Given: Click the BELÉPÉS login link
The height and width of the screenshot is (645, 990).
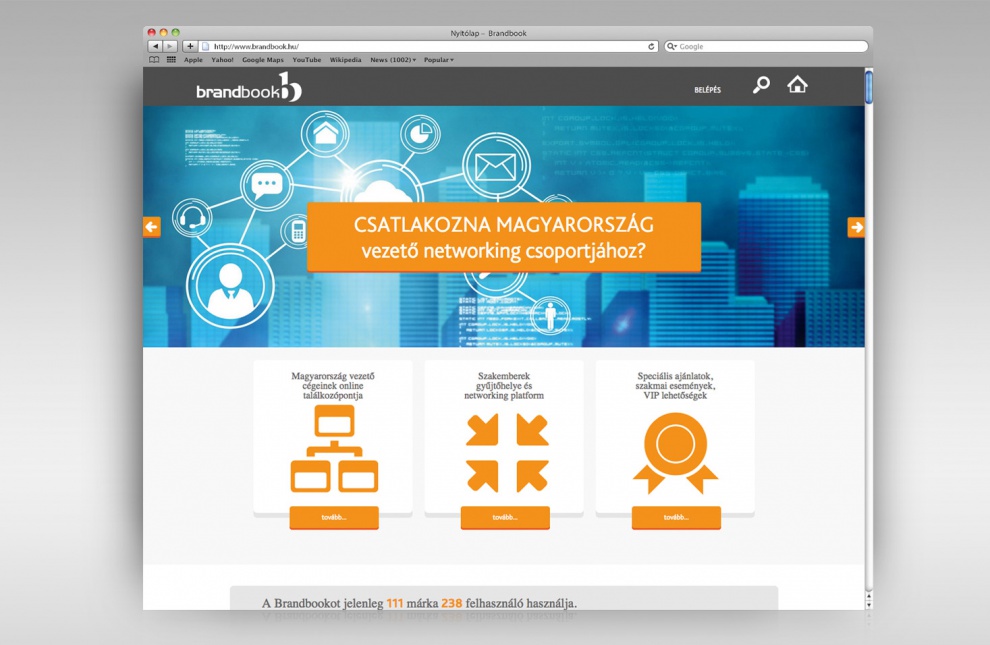Looking at the screenshot, I should pyautogui.click(x=707, y=90).
